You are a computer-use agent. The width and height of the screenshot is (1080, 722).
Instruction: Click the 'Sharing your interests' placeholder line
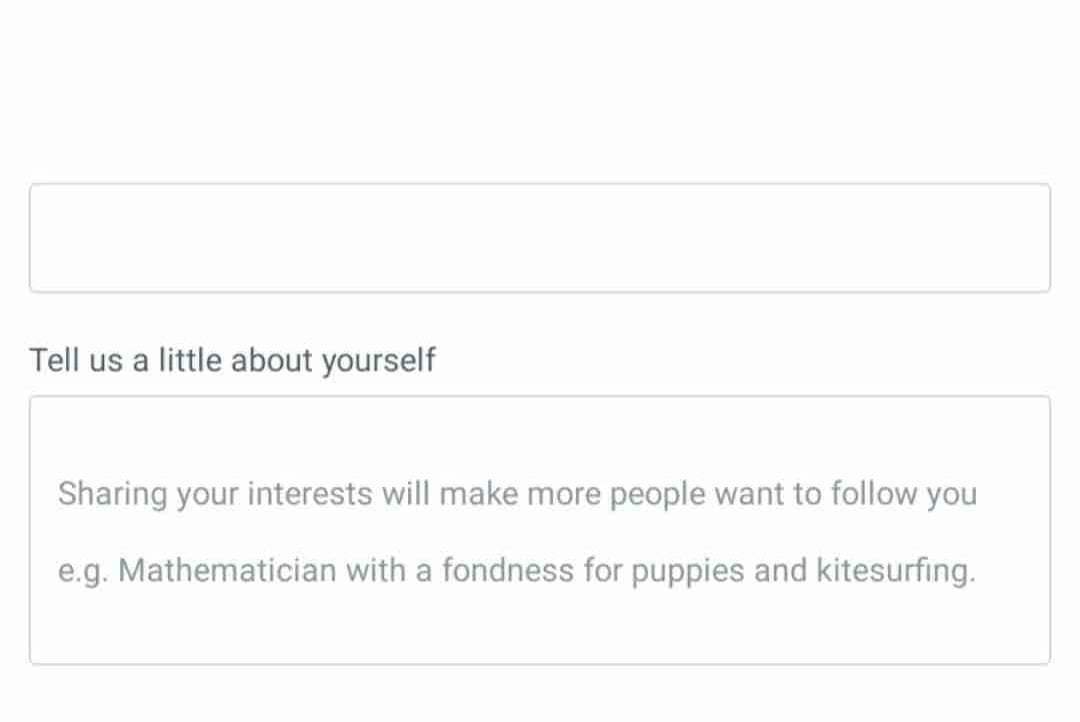pyautogui.click(x=517, y=494)
